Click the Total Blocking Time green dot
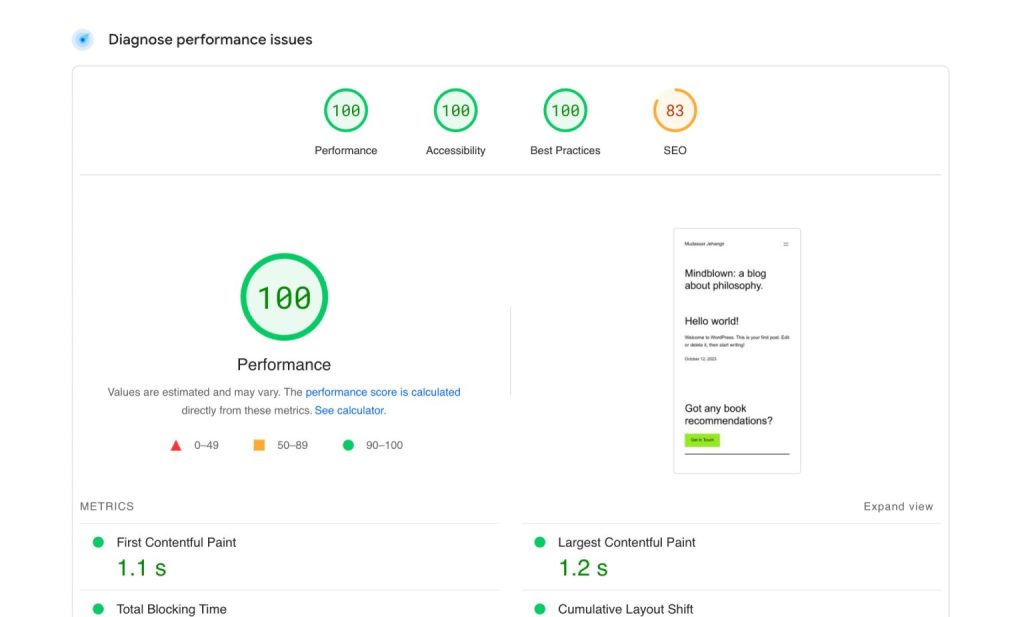Screen dimensions: 1024x617 (98, 609)
